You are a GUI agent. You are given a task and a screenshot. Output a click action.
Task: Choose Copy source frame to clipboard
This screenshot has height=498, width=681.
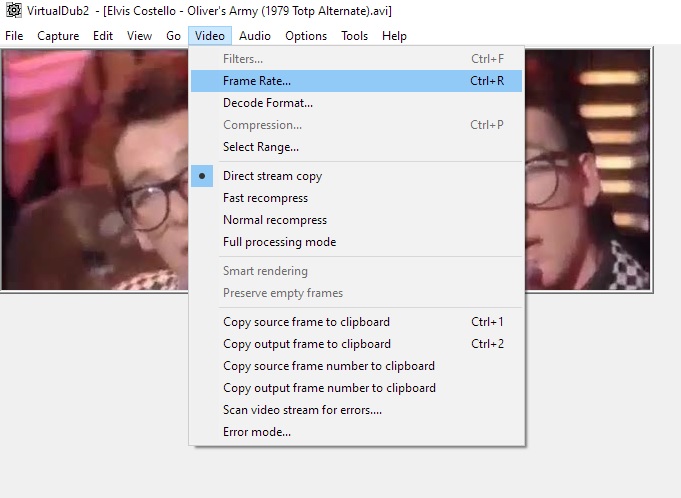pos(357,322)
